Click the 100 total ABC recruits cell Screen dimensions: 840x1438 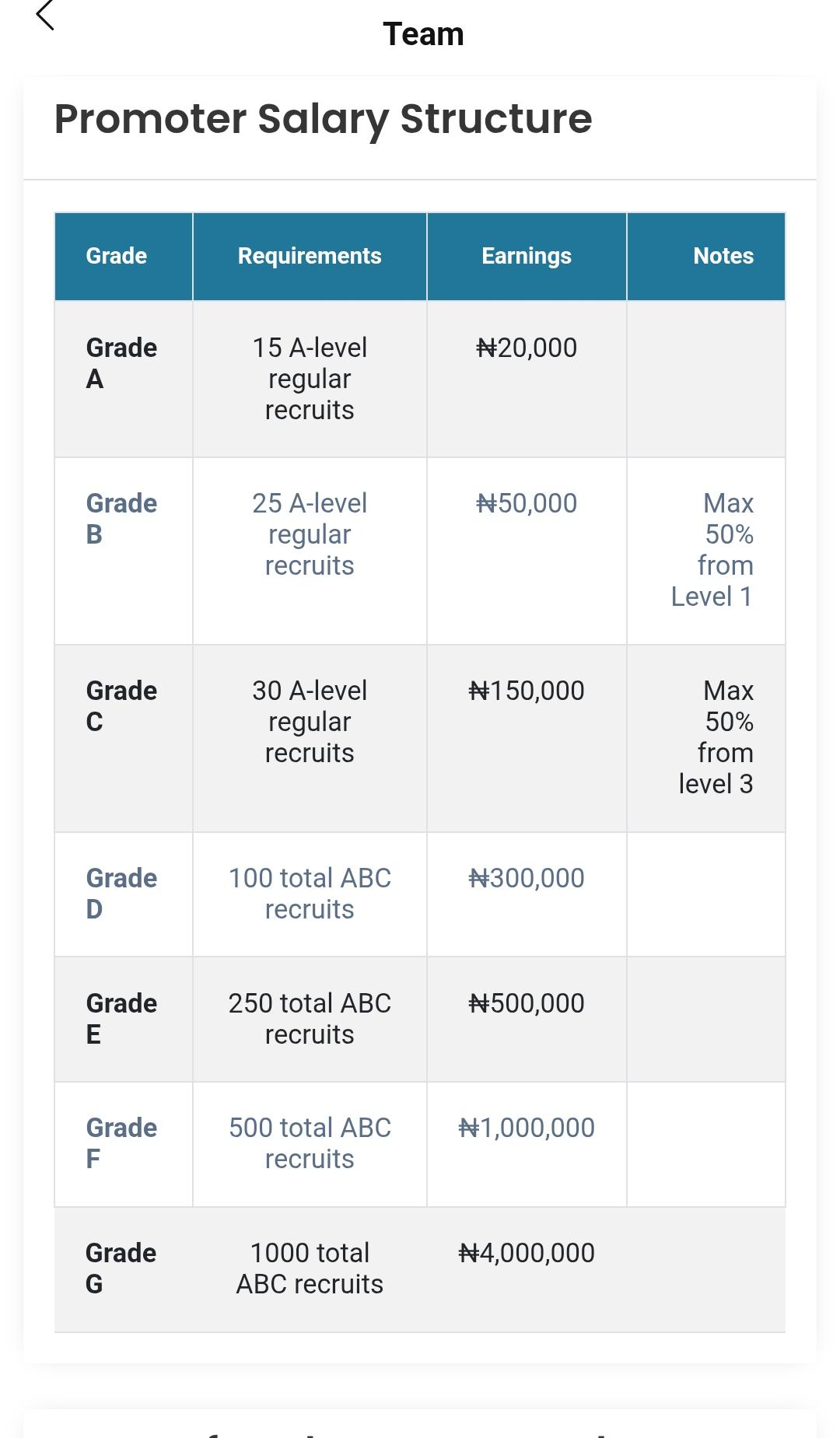coord(310,894)
